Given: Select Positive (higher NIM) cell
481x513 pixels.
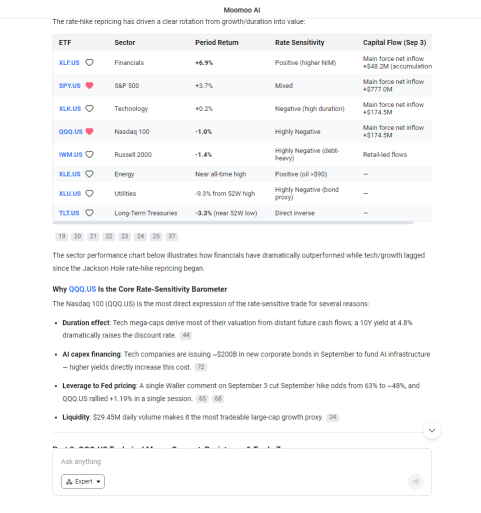Looking at the screenshot, I should click(305, 63).
